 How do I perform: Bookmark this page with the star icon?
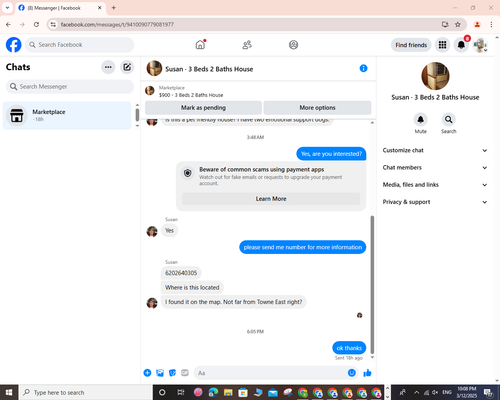coord(458,24)
